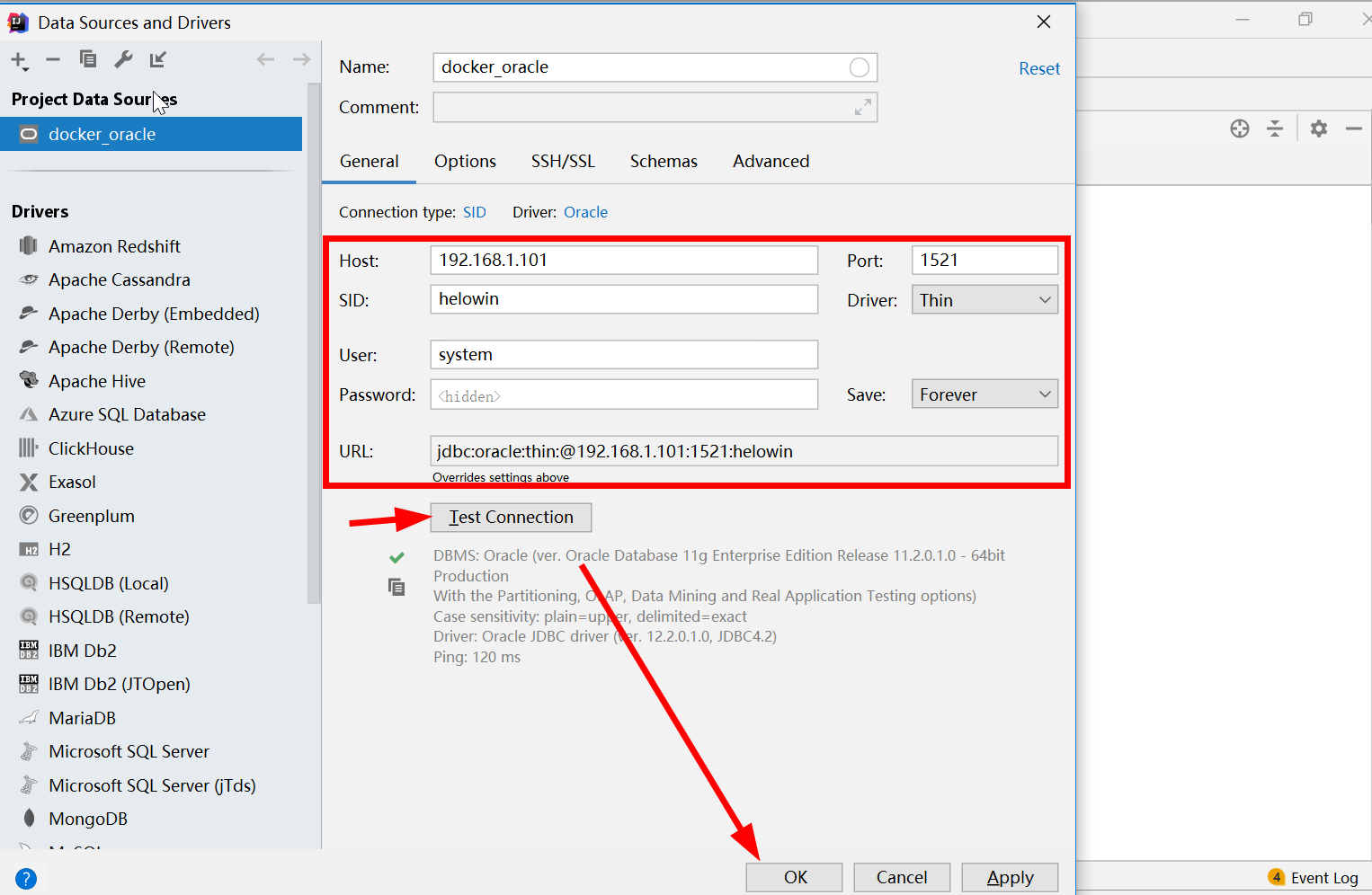
Task: Select the HSQLDB (Local) driver
Action: [x=108, y=583]
